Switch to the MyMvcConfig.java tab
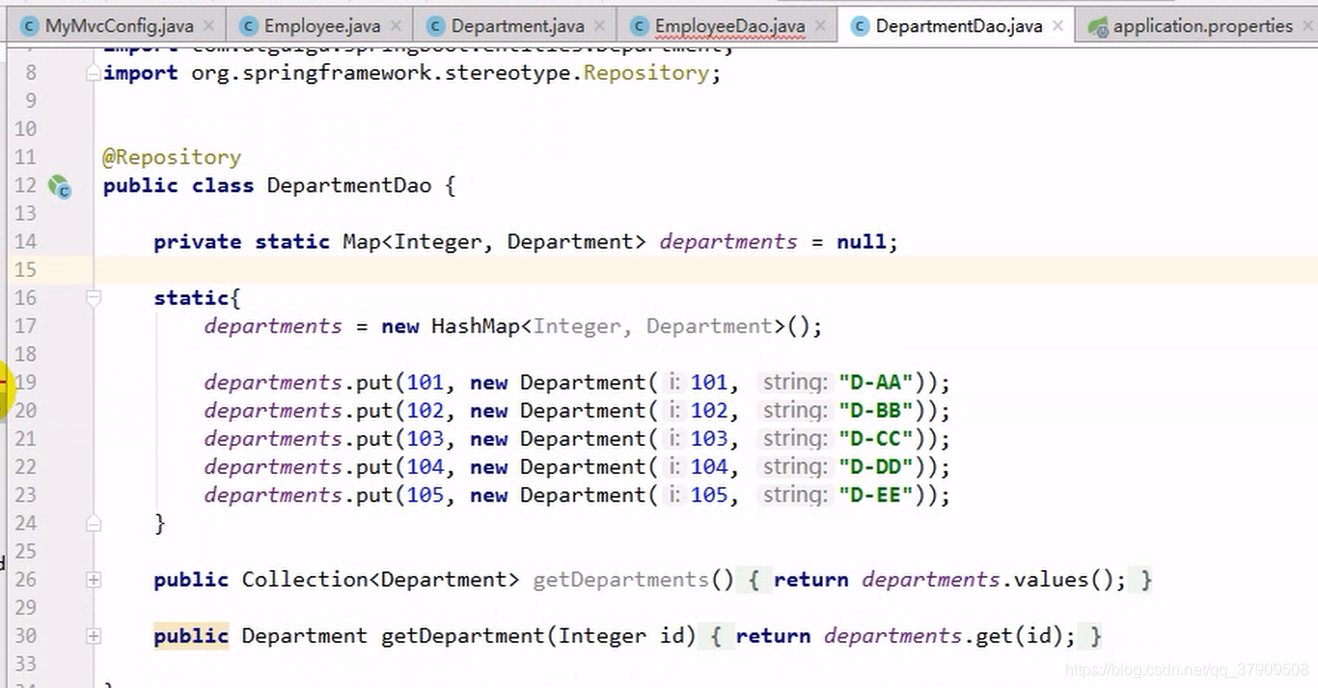 (118, 25)
